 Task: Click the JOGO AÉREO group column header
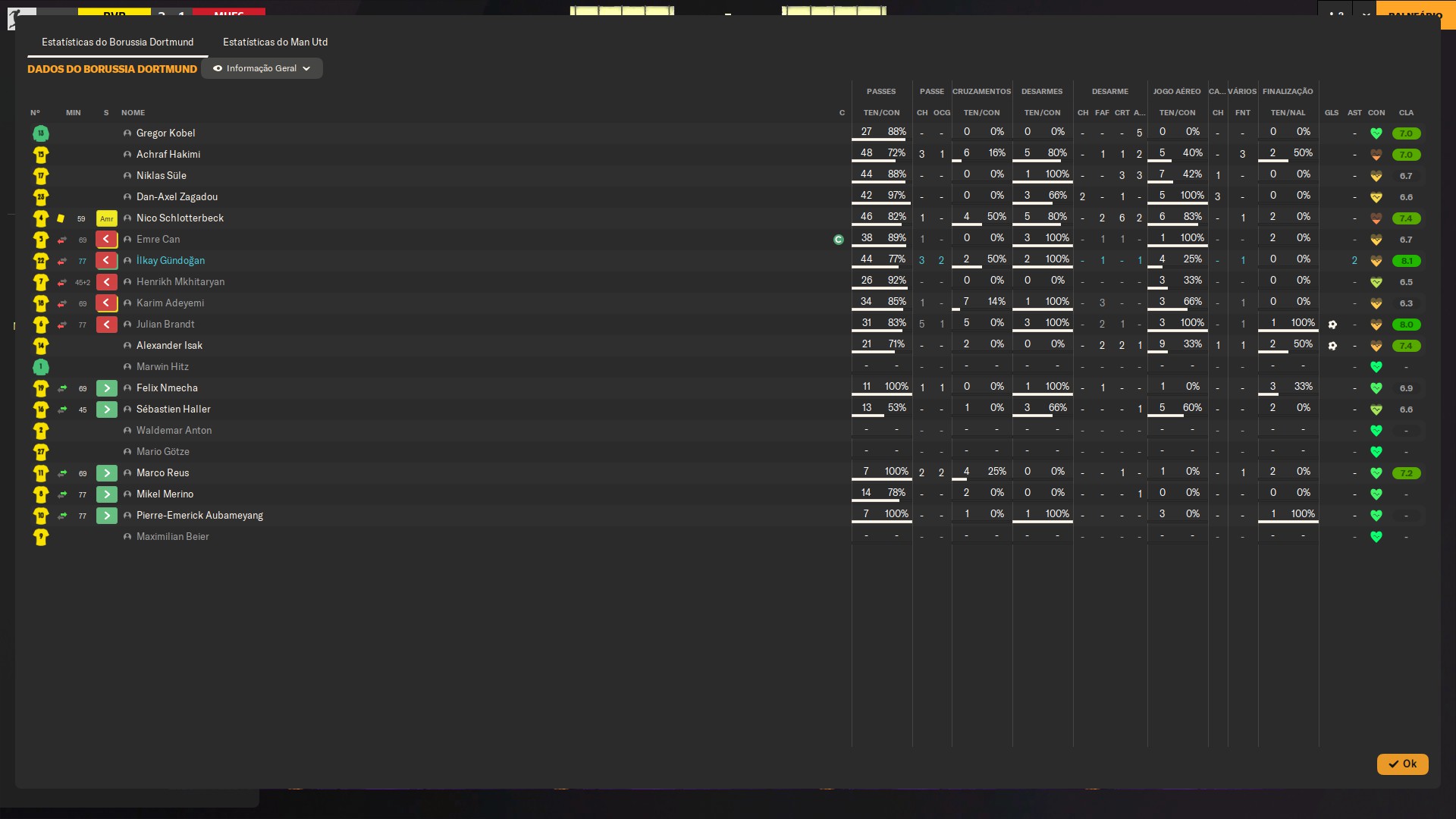[1177, 92]
